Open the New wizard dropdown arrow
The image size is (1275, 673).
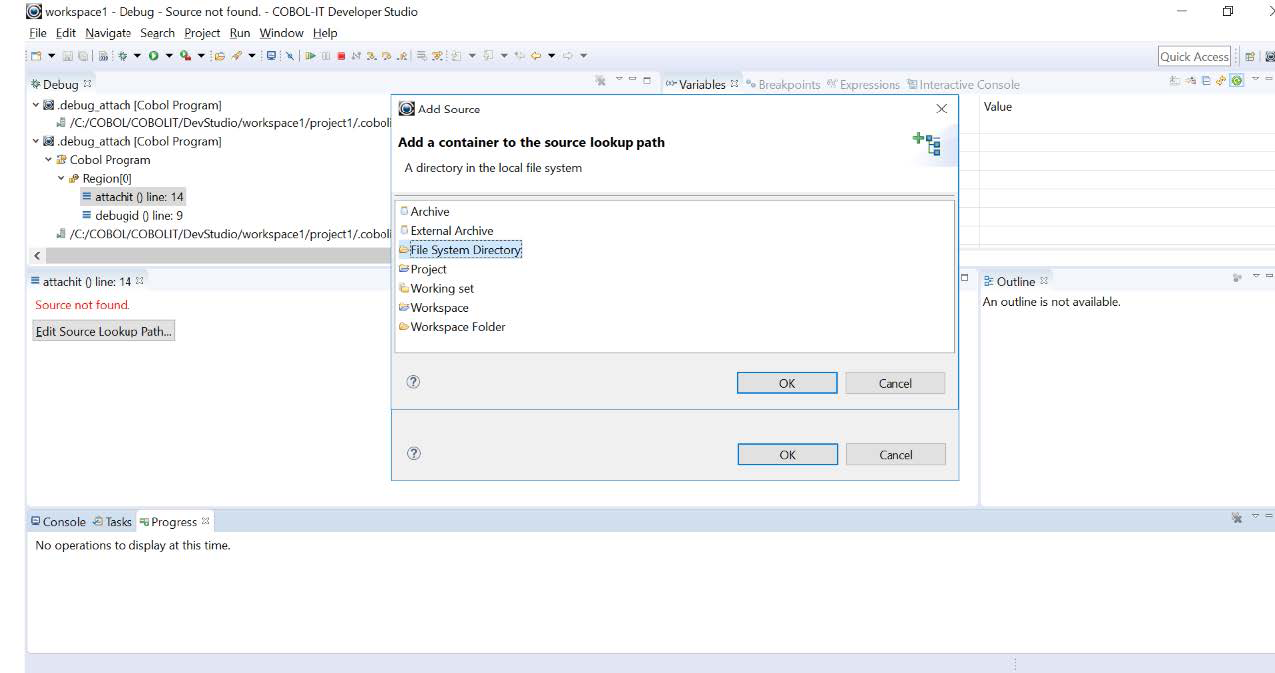coord(51,55)
